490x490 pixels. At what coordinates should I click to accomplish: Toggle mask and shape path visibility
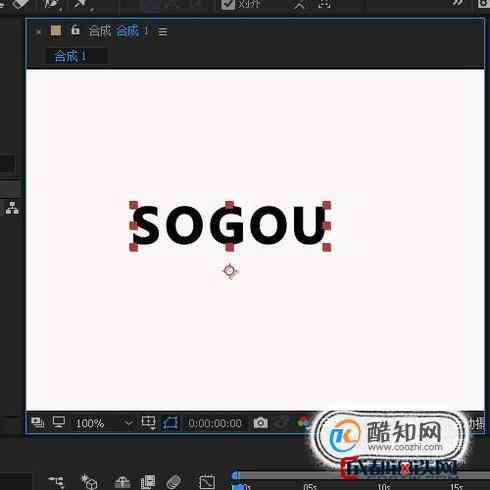170,423
